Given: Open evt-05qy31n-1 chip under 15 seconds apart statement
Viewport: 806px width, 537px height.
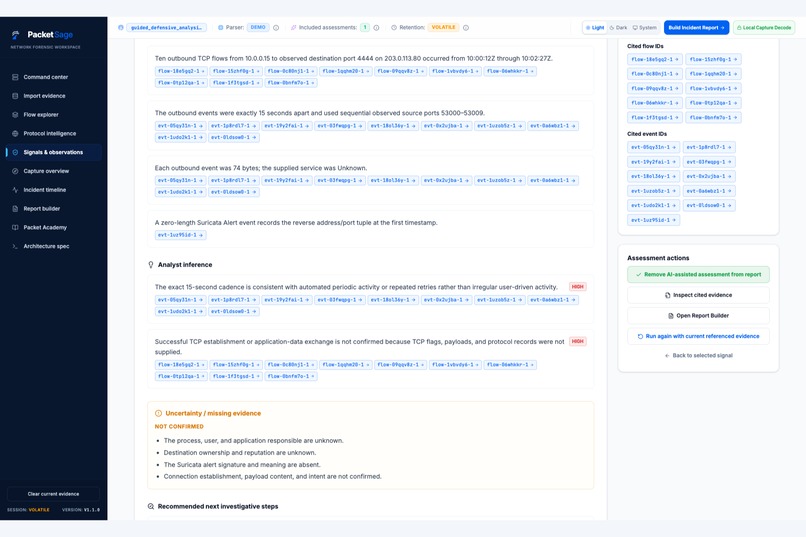Looking at the screenshot, I should 180,126.
